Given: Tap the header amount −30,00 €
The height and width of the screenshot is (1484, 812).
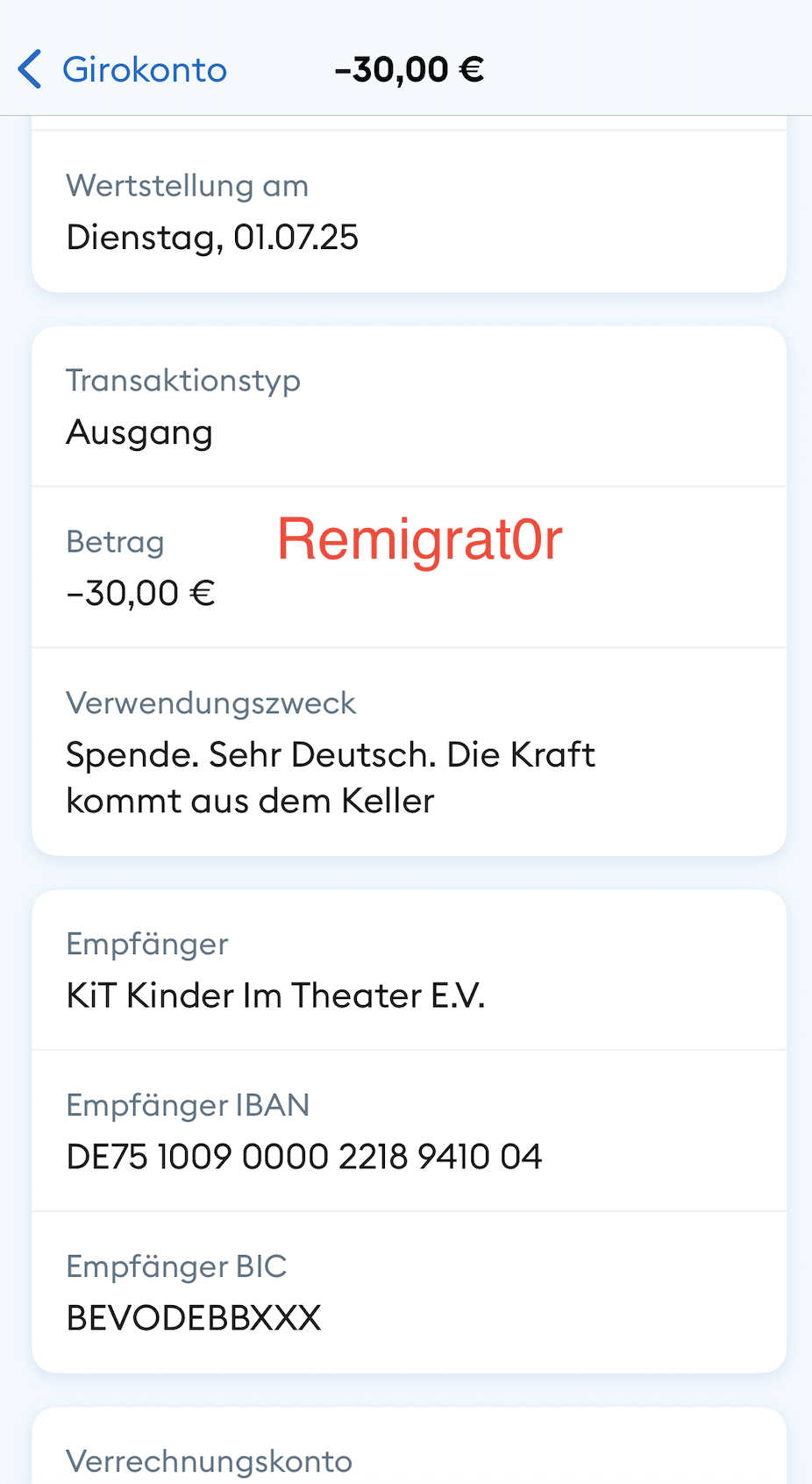Looking at the screenshot, I should point(409,69).
